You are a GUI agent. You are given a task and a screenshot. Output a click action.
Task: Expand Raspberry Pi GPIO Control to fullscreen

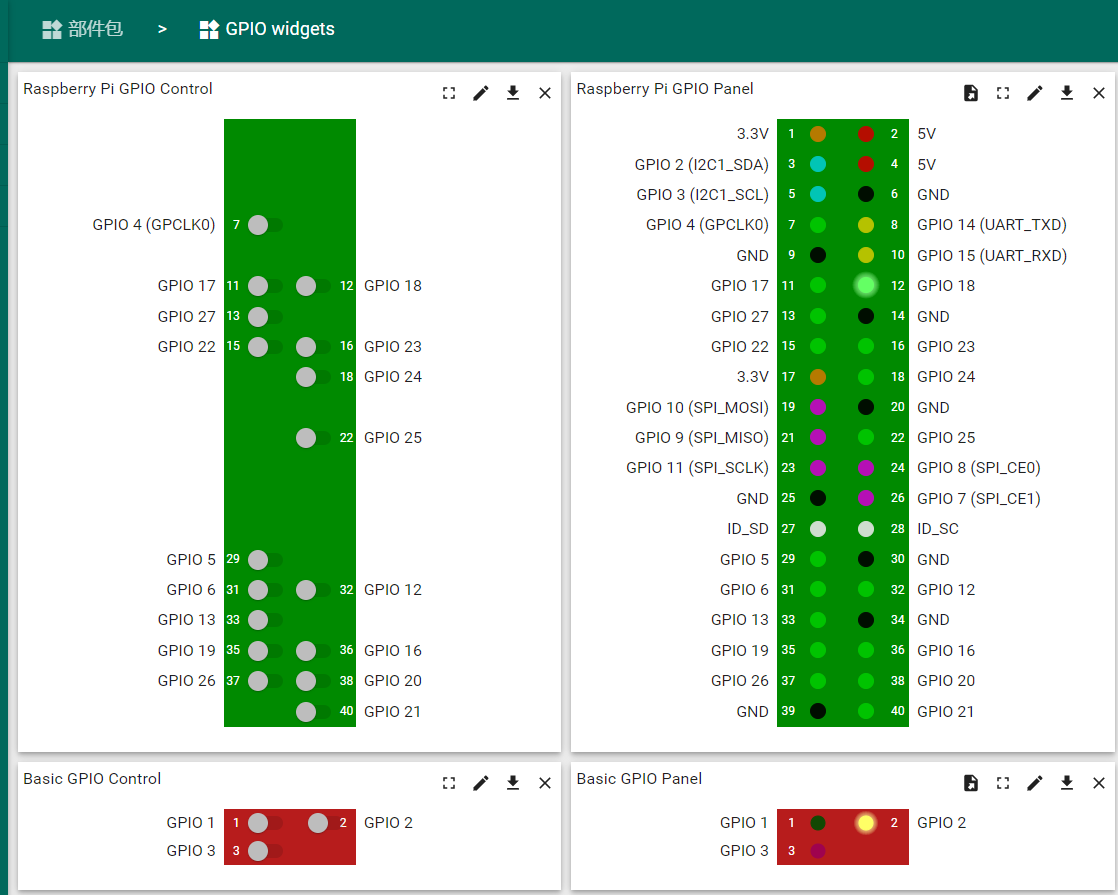pyautogui.click(x=448, y=93)
